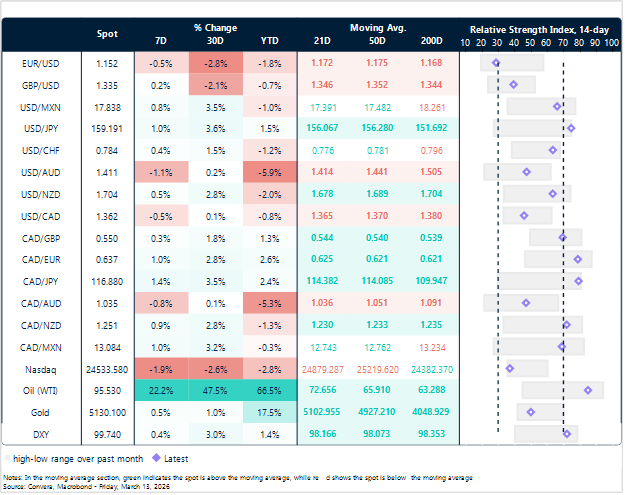Image resolution: width=625 pixels, height=495 pixels.
Task: Click the USD/AUD YTD -5.9% cell
Action: (x=269, y=172)
